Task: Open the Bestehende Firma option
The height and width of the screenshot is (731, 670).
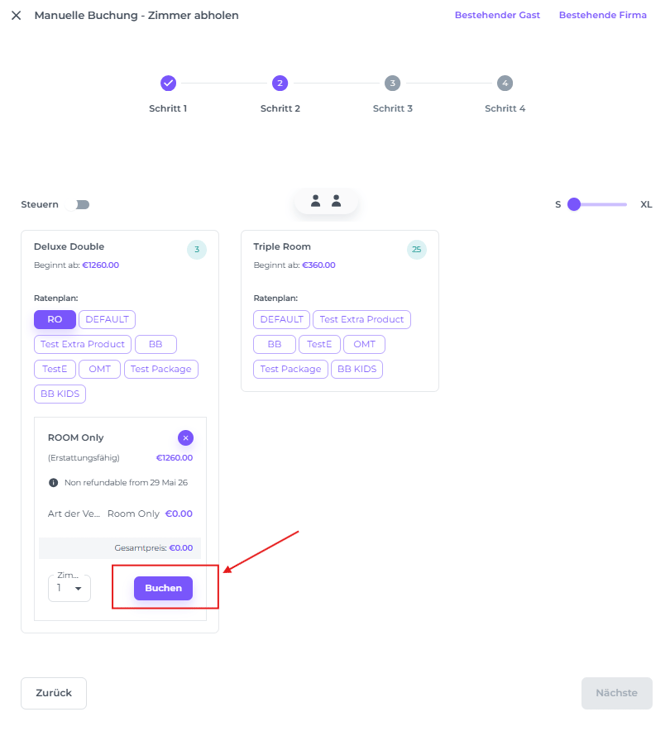Action: tap(602, 16)
